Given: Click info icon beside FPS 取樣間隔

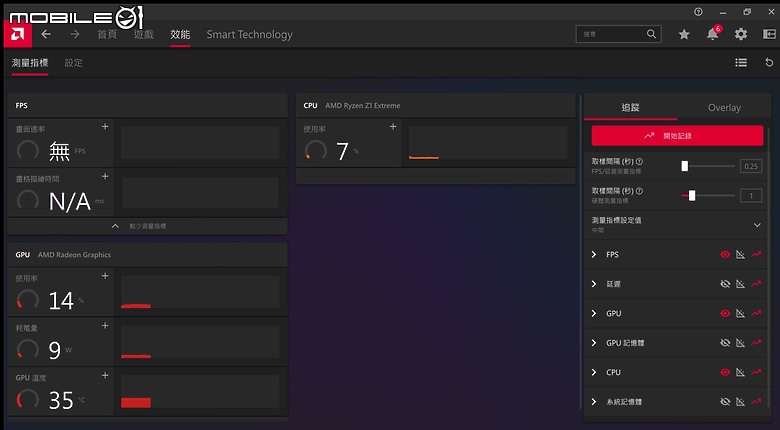Looking at the screenshot, I should point(639,162).
